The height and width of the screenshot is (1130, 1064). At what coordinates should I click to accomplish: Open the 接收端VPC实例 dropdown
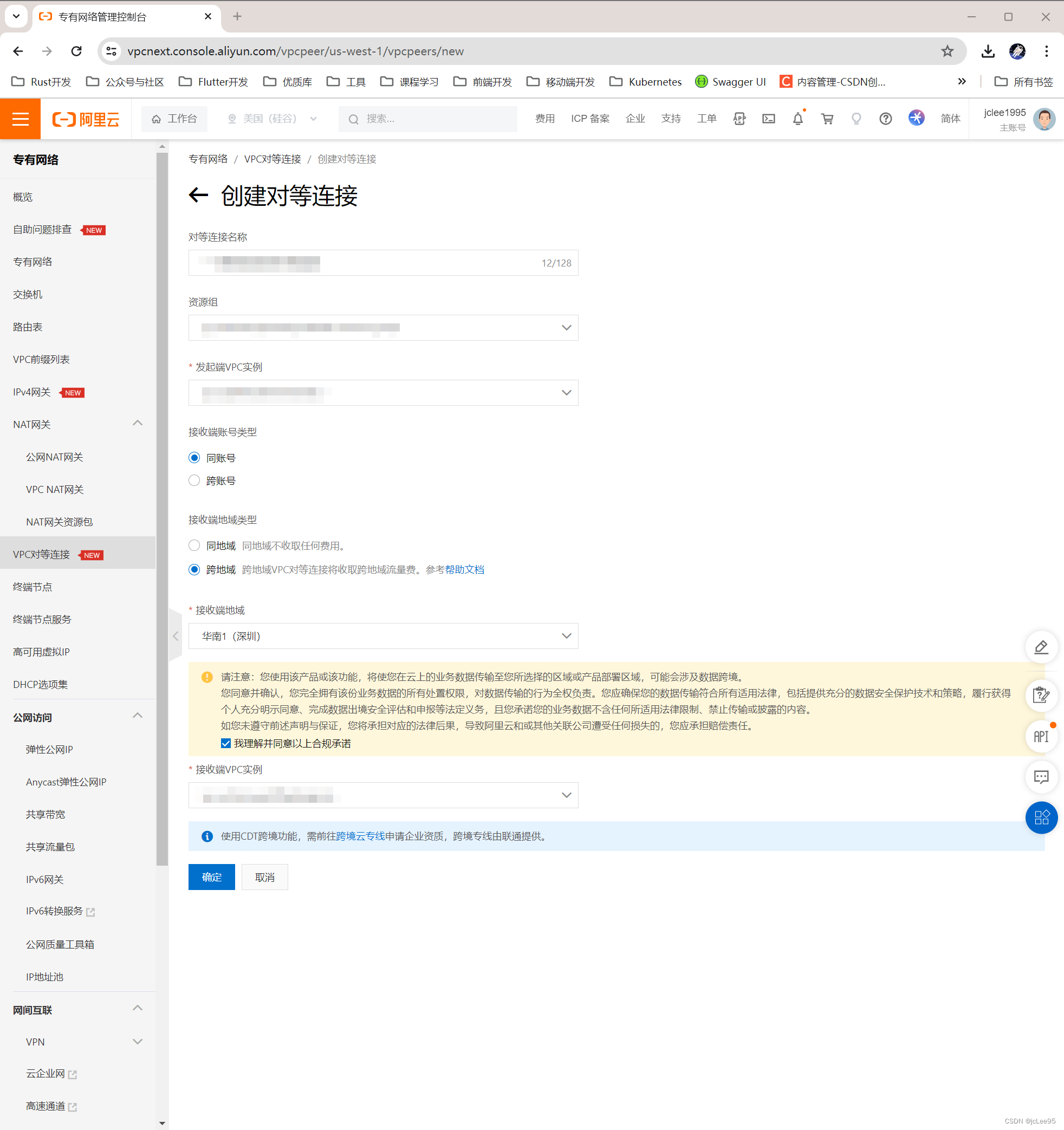383,795
